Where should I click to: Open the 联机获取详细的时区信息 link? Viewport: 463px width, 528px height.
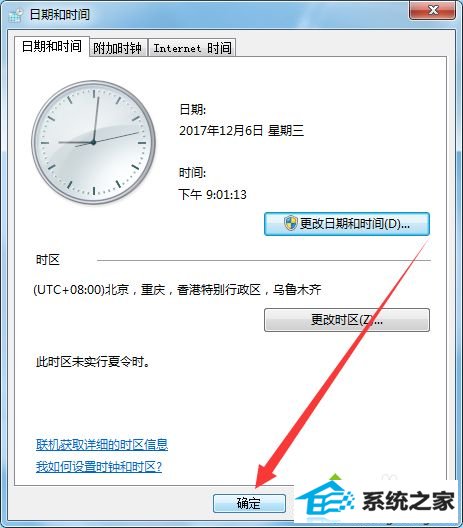click(x=102, y=445)
